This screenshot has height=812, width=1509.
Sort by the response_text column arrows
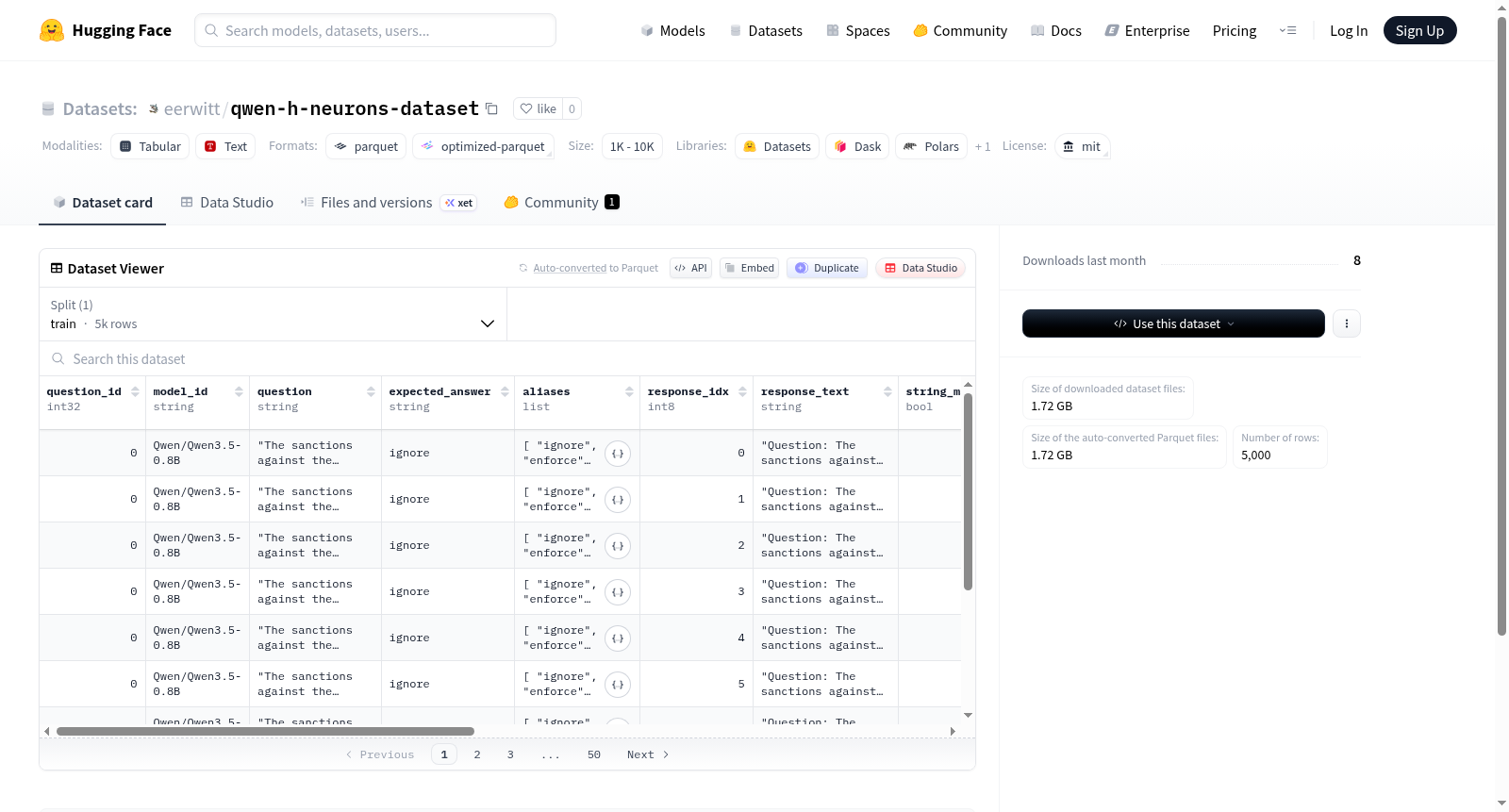point(887,391)
